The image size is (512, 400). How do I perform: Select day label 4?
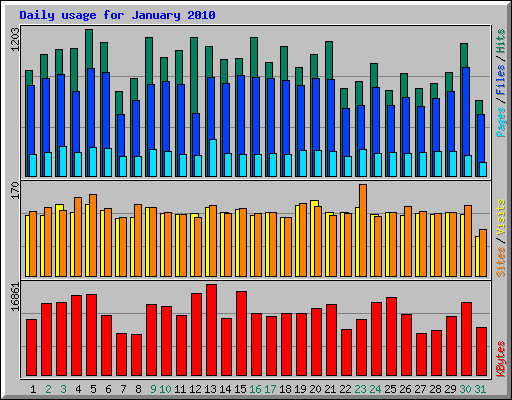pos(78,389)
